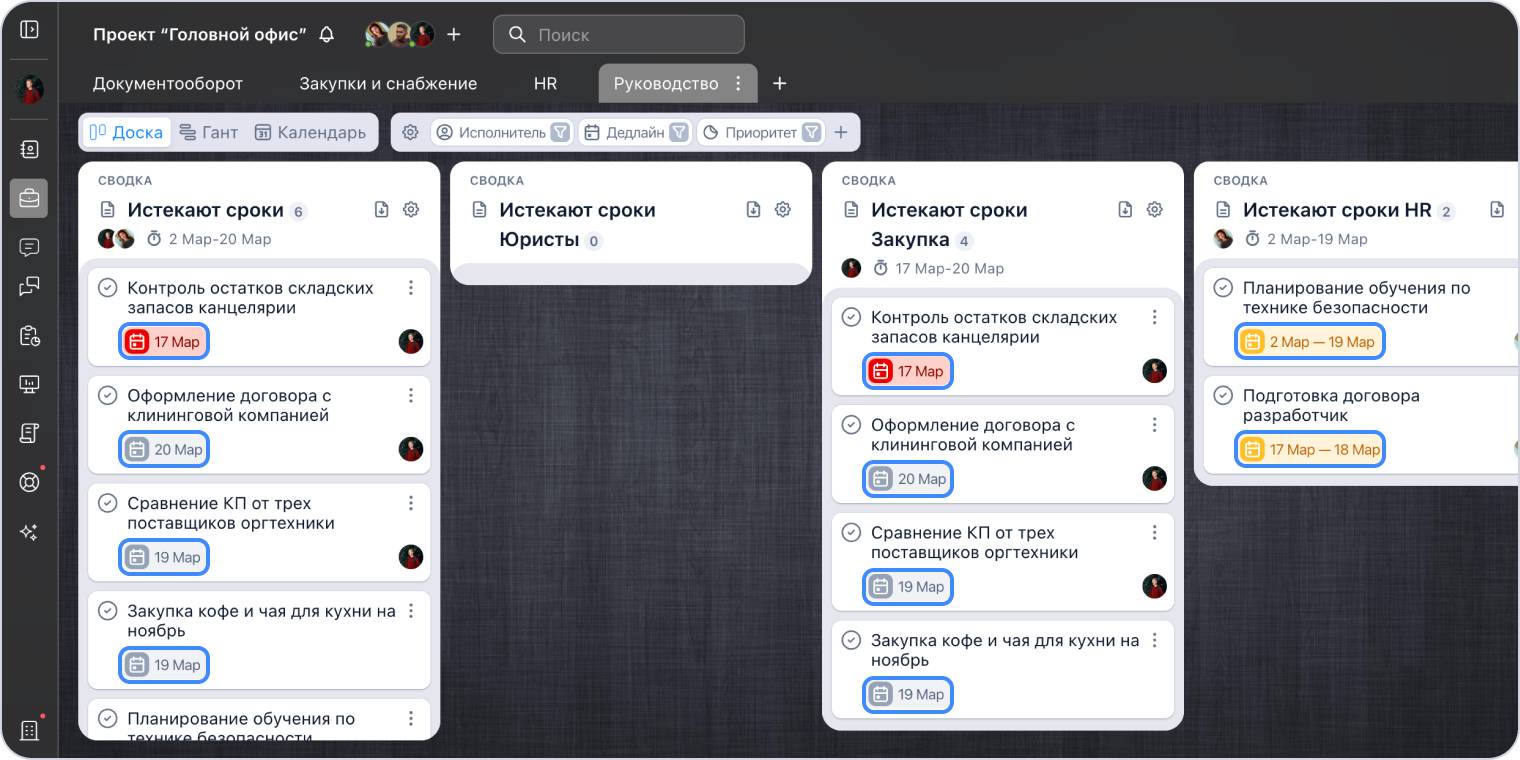1520x760 pixels.
Task: Complete Закупка кофе task in Закупка column
Action: [x=851, y=641]
